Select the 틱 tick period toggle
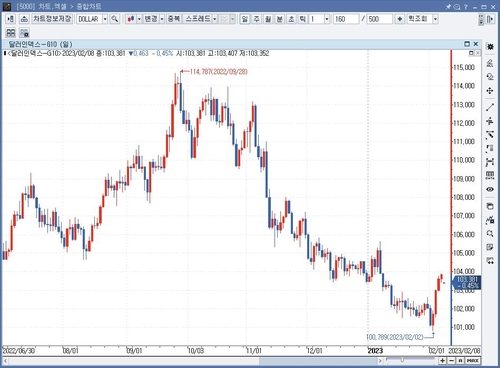The width and height of the screenshot is (500, 368). [303, 19]
